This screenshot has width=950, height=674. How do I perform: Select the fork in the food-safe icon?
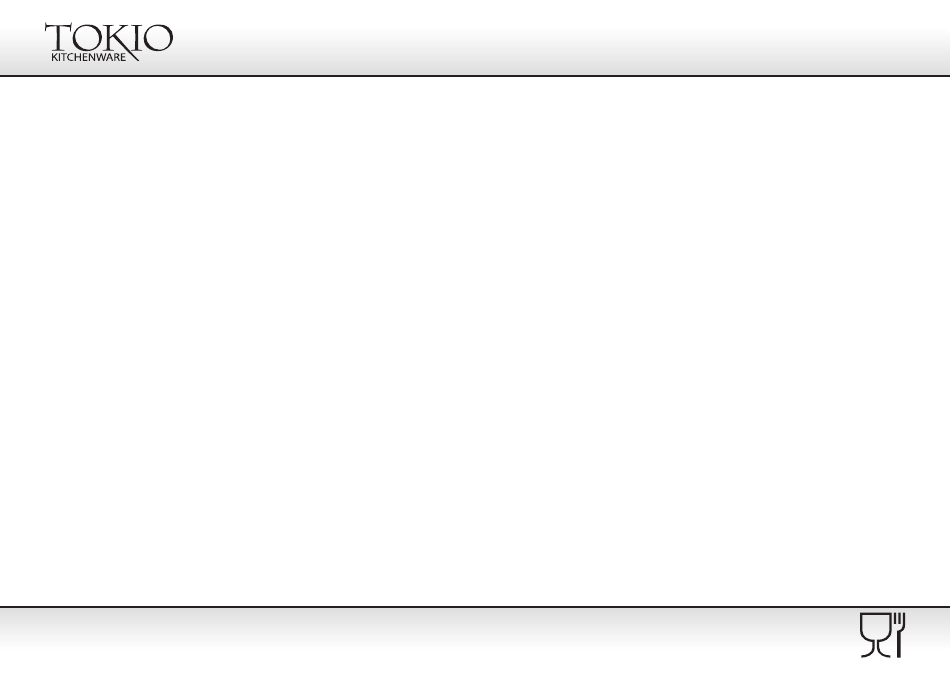[x=899, y=635]
